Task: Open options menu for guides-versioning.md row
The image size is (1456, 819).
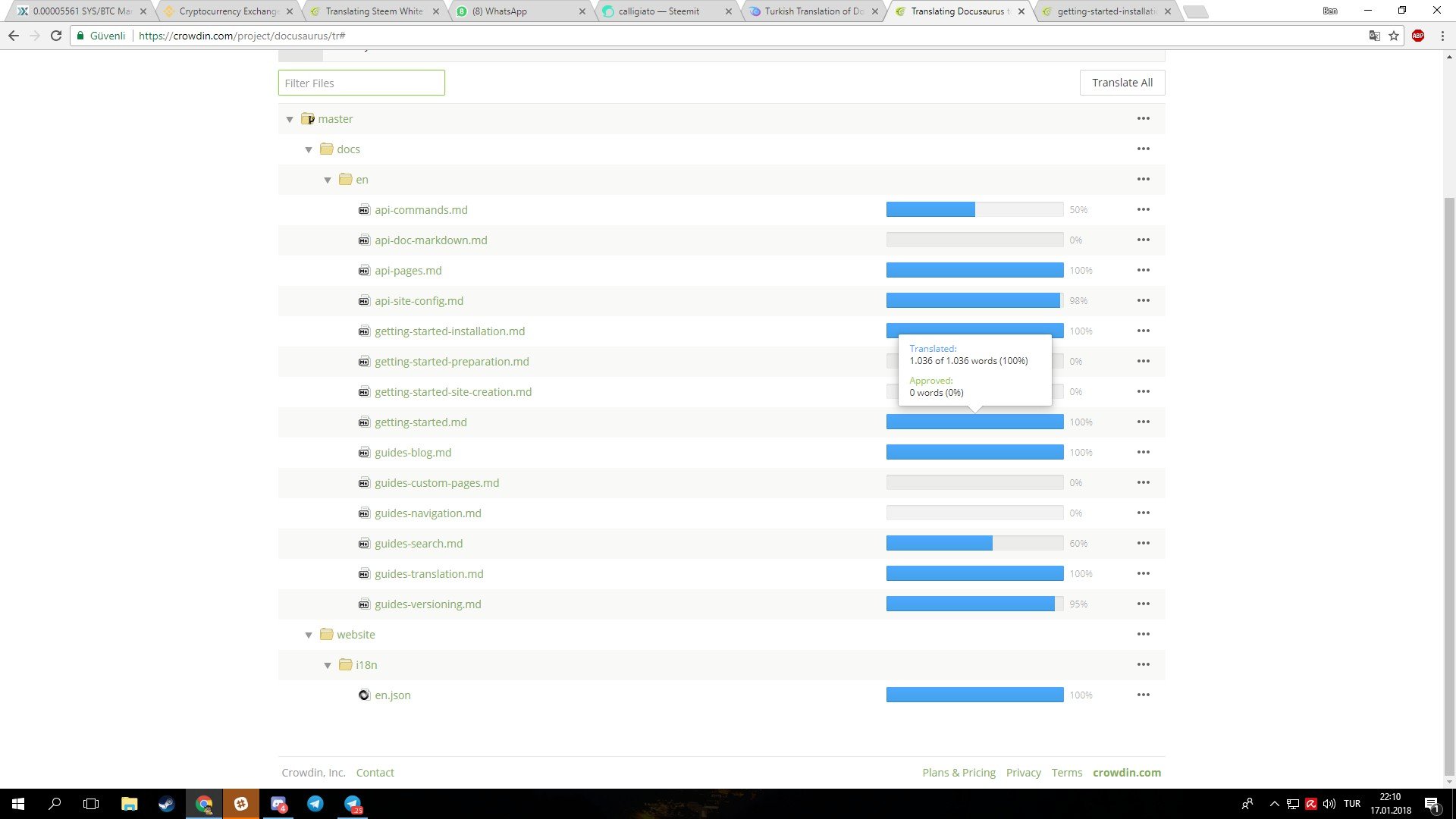Action: click(x=1143, y=604)
